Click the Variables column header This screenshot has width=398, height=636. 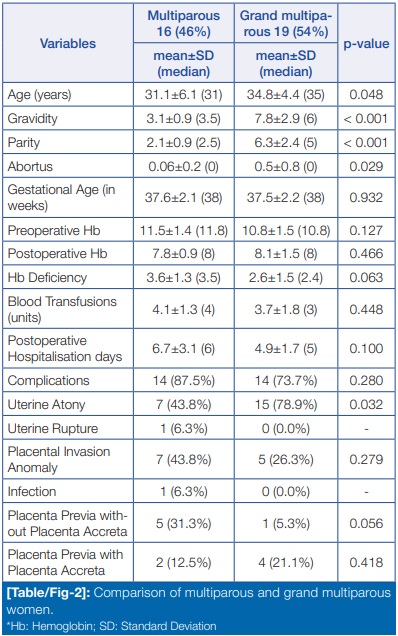[x=68, y=43]
